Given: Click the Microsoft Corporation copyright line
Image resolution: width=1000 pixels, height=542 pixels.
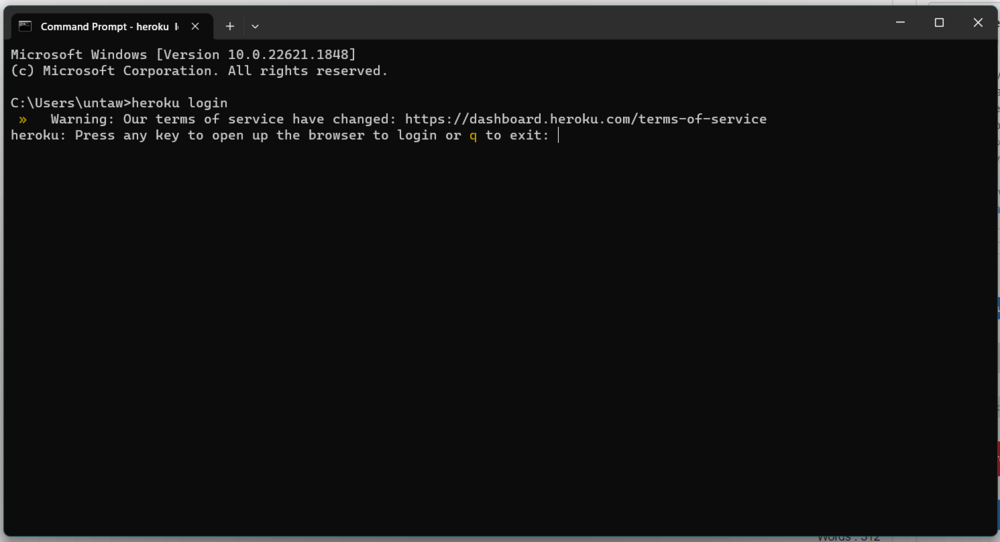Looking at the screenshot, I should pos(198,71).
